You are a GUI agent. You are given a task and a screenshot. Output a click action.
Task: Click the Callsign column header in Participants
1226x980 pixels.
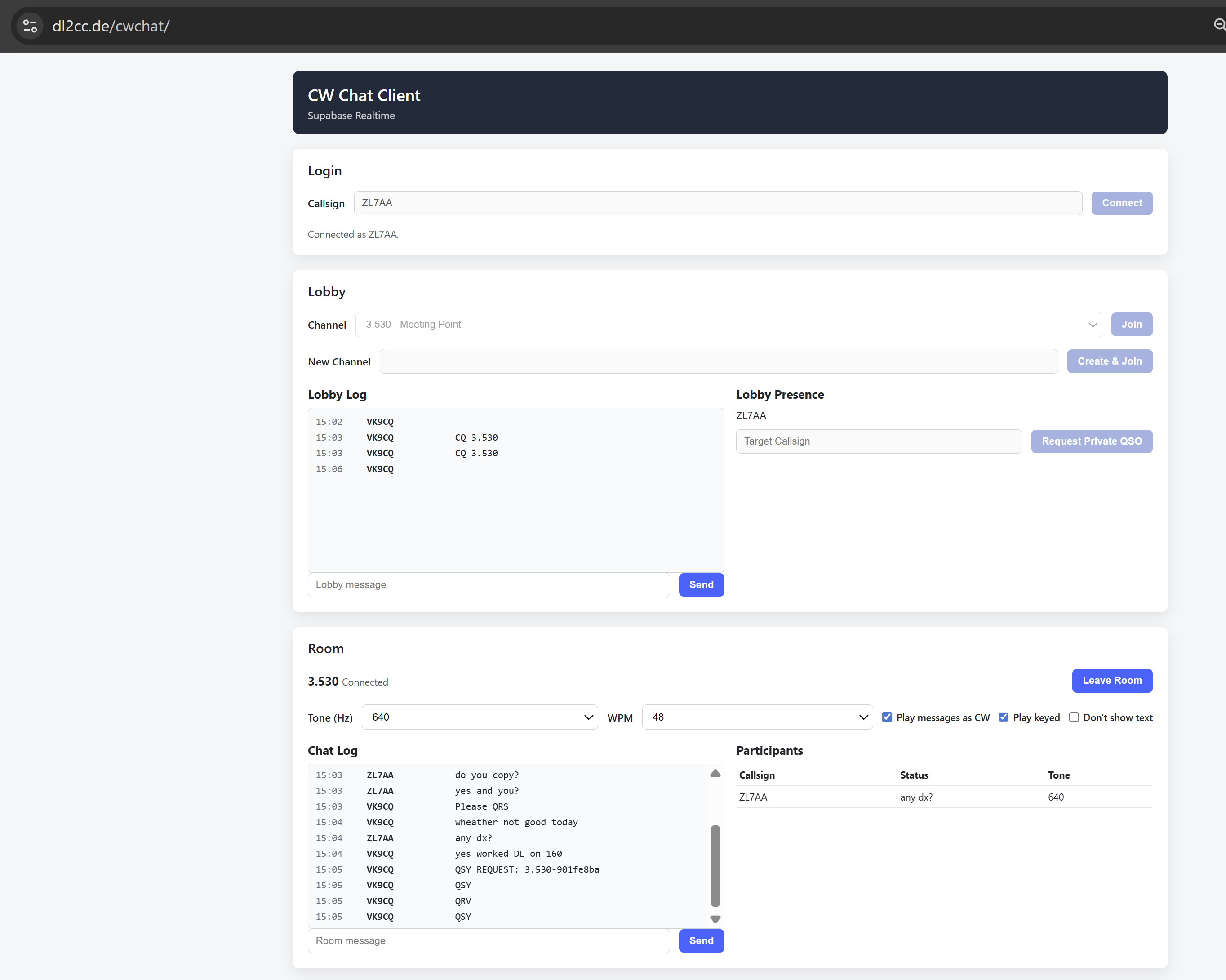757,775
